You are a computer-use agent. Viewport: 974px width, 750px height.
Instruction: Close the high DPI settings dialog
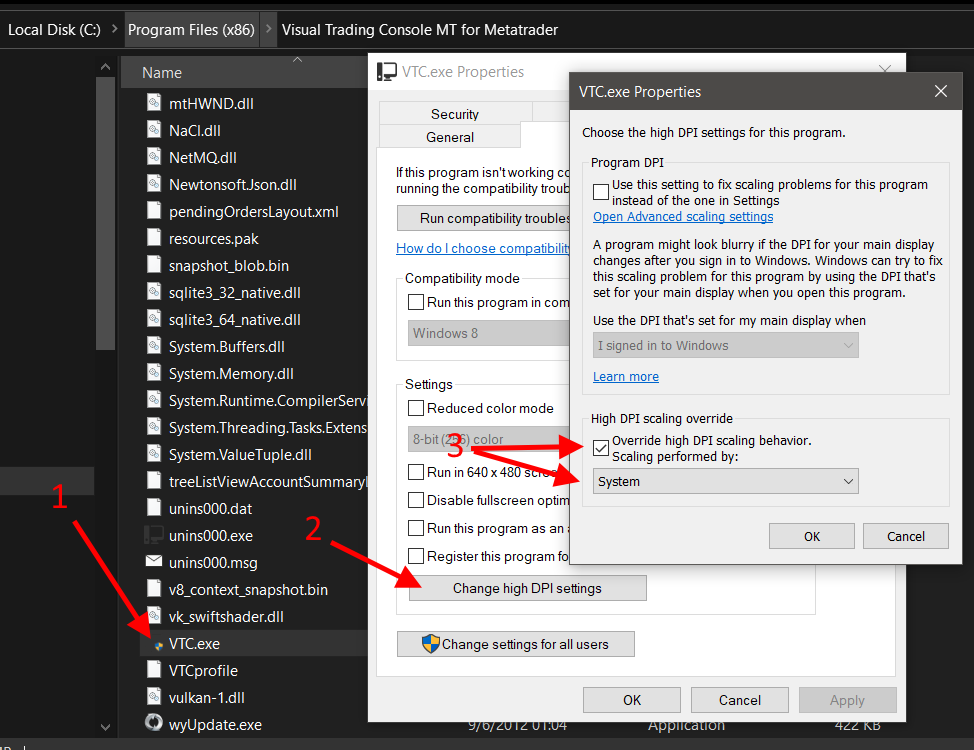940,91
